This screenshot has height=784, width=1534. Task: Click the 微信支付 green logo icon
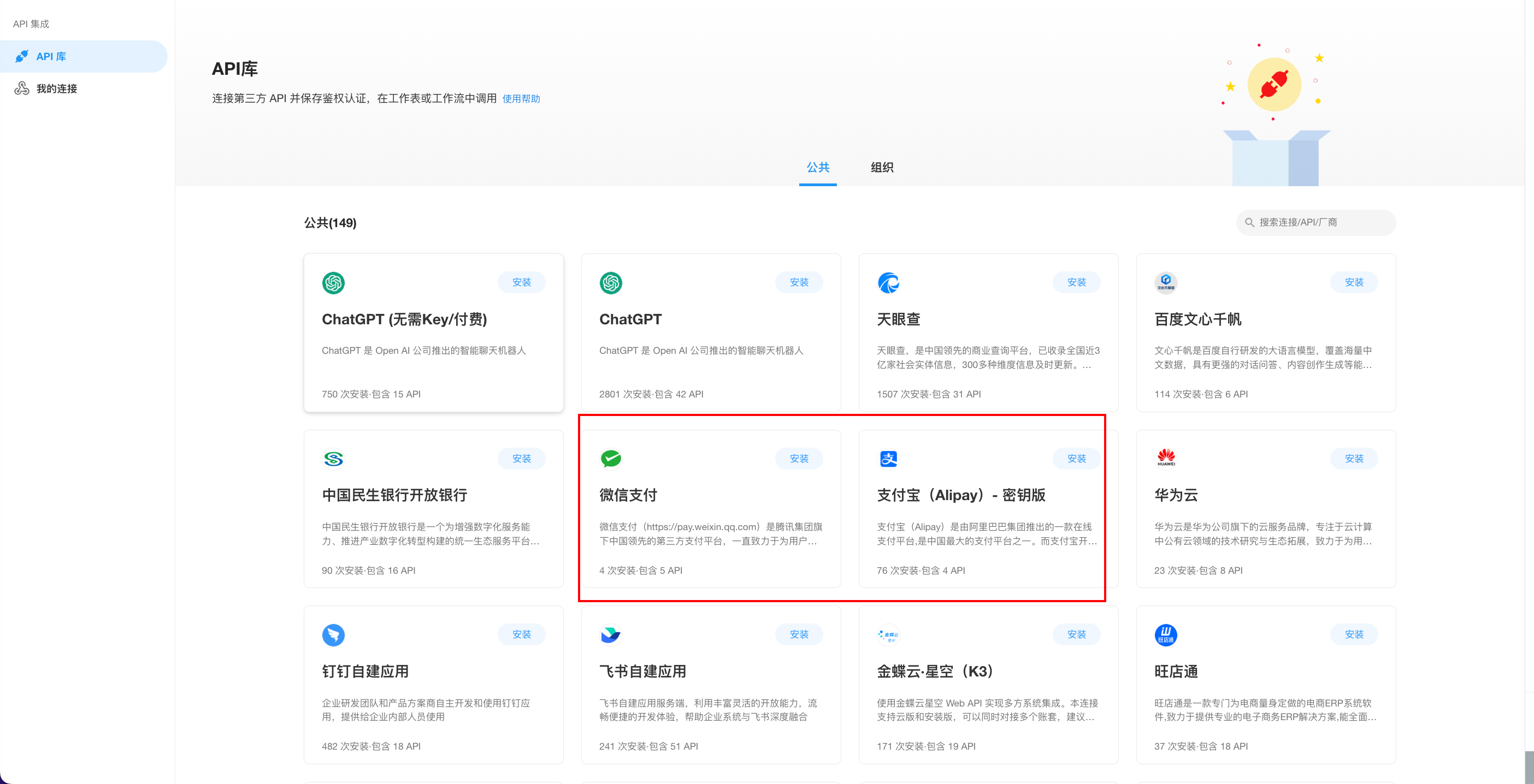pos(610,459)
